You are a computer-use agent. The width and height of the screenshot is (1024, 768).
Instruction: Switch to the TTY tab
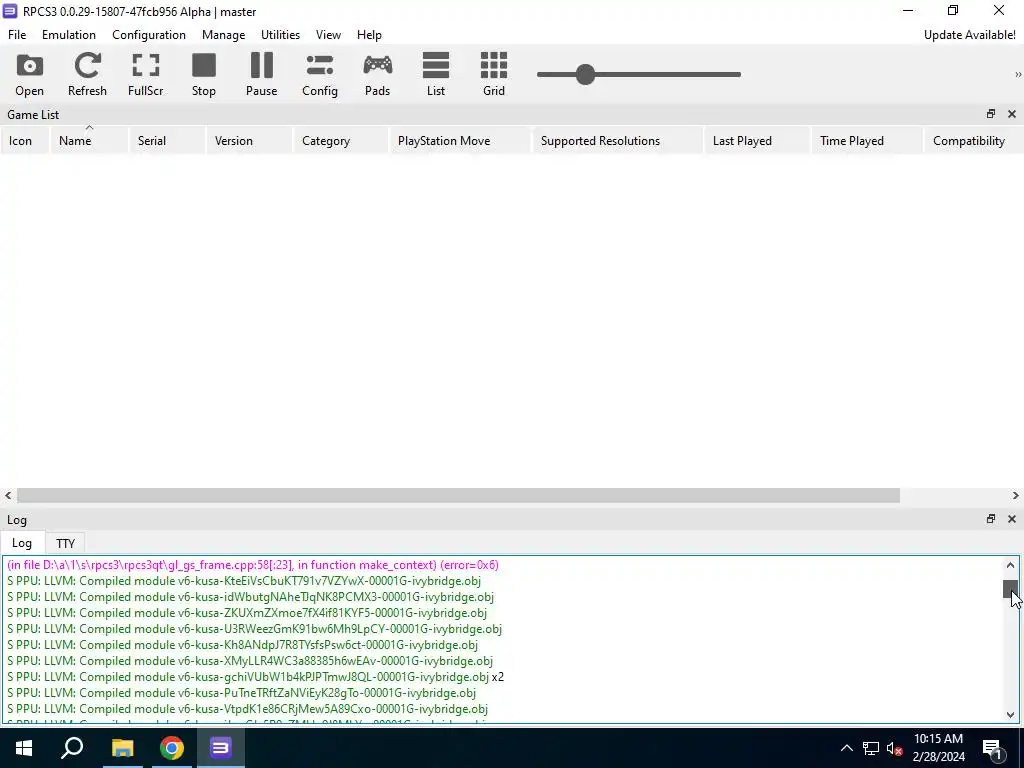pyautogui.click(x=65, y=543)
